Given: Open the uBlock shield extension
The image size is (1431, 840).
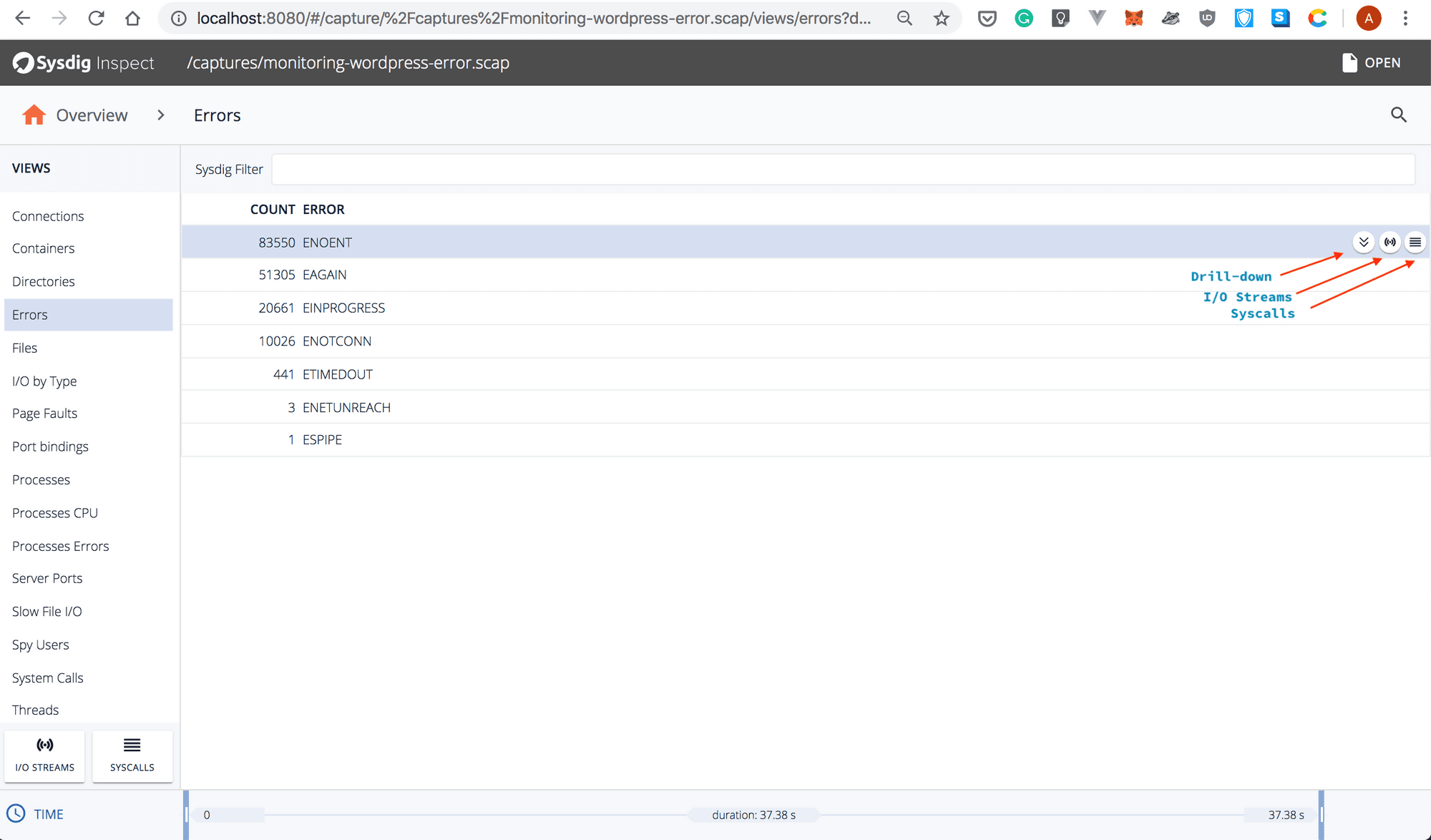Looking at the screenshot, I should [1207, 19].
